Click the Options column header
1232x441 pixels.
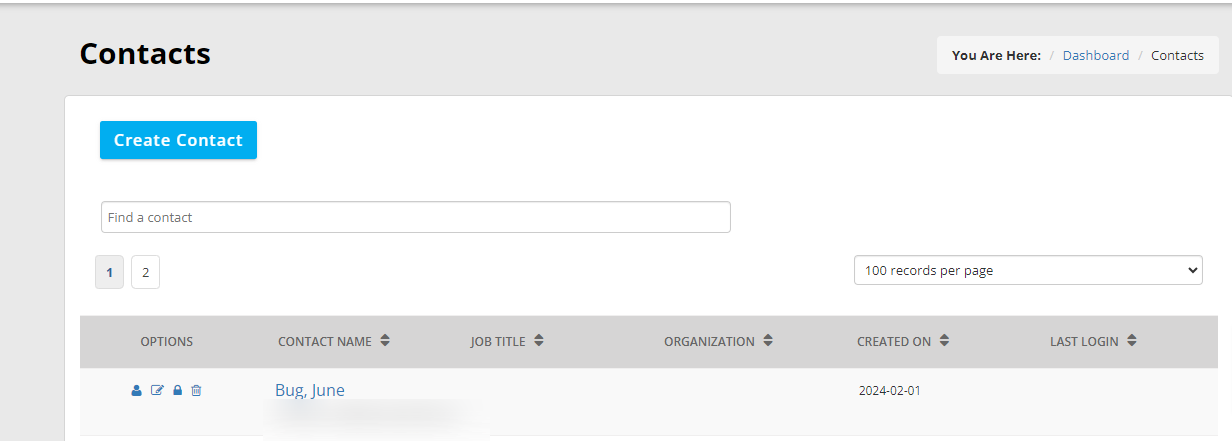[x=167, y=342]
